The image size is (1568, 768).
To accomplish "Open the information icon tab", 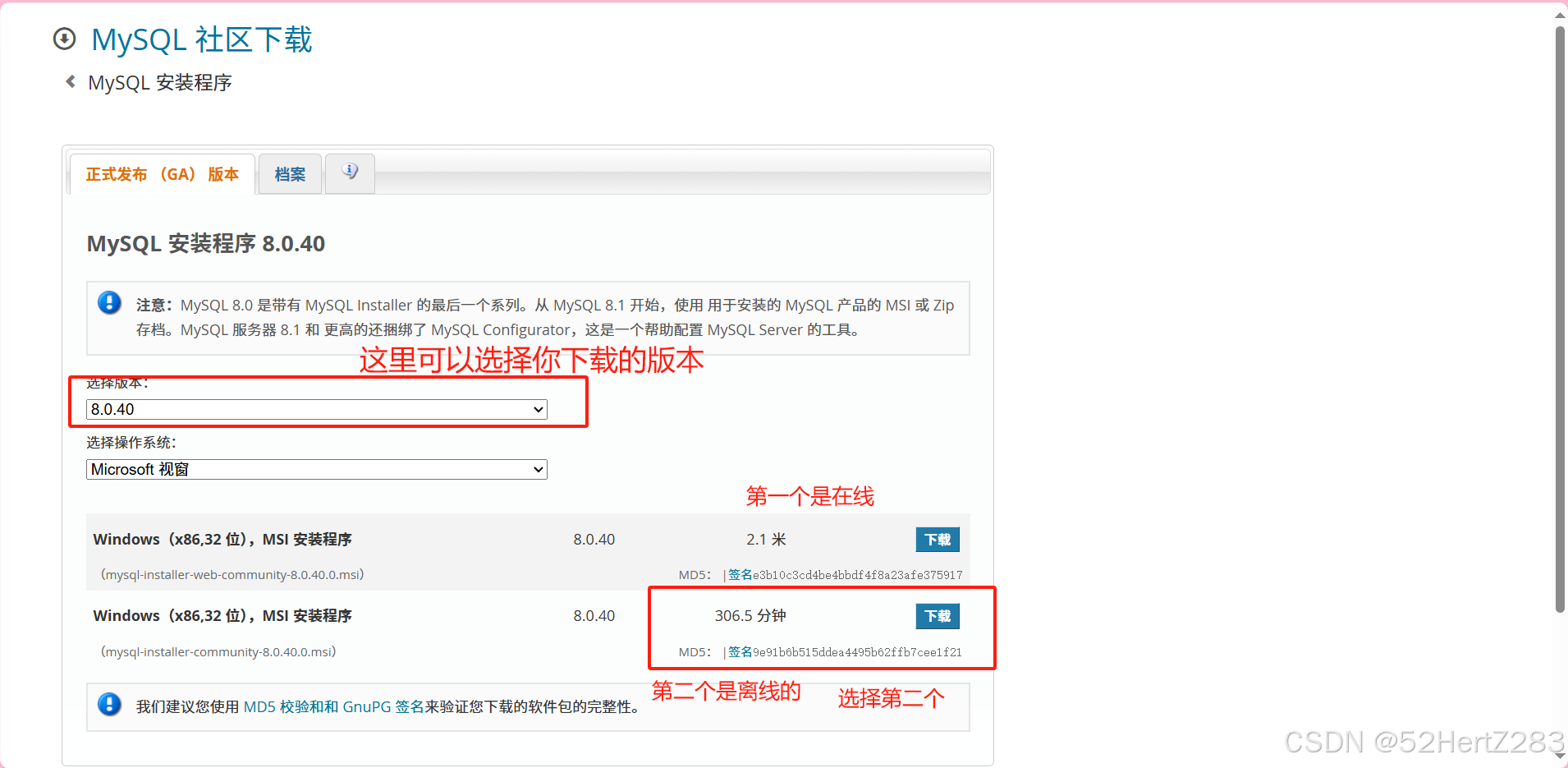I will pos(350,172).
